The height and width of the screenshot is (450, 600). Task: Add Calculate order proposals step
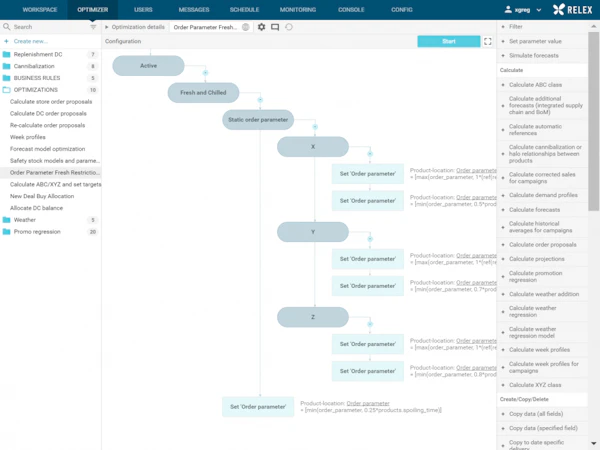pos(542,245)
